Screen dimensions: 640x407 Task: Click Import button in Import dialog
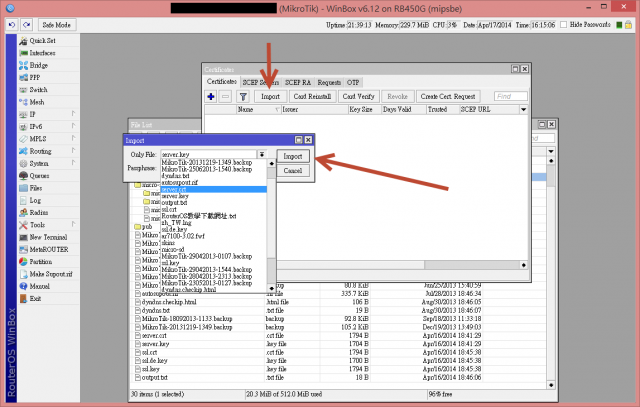pos(293,156)
